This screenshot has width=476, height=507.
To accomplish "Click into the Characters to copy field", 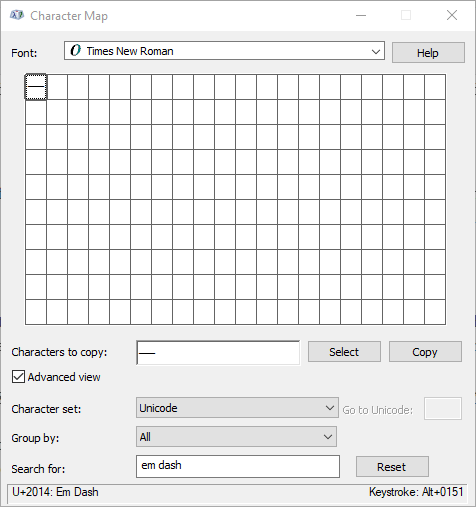I will [x=218, y=352].
